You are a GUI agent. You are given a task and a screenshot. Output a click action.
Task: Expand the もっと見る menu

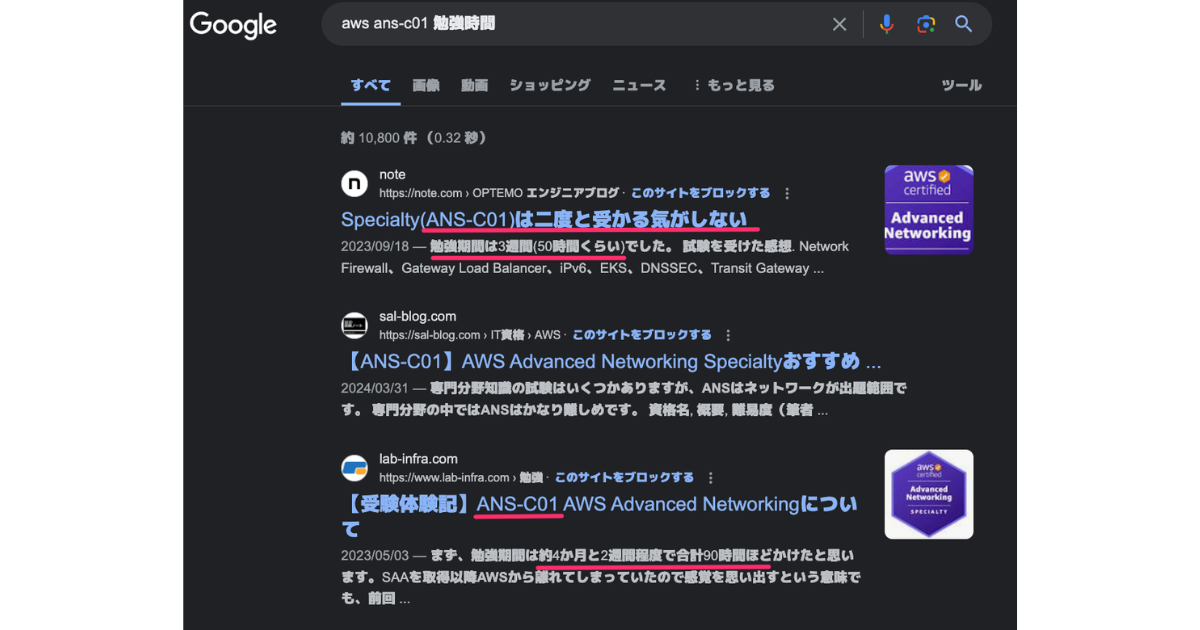(x=734, y=85)
